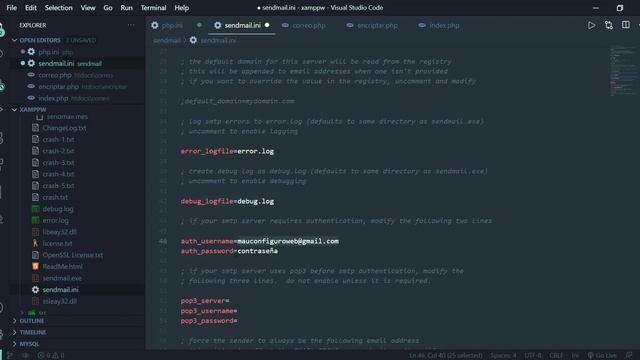This screenshot has width=640, height=360.
Task: Open the File menu
Action: (11, 8)
